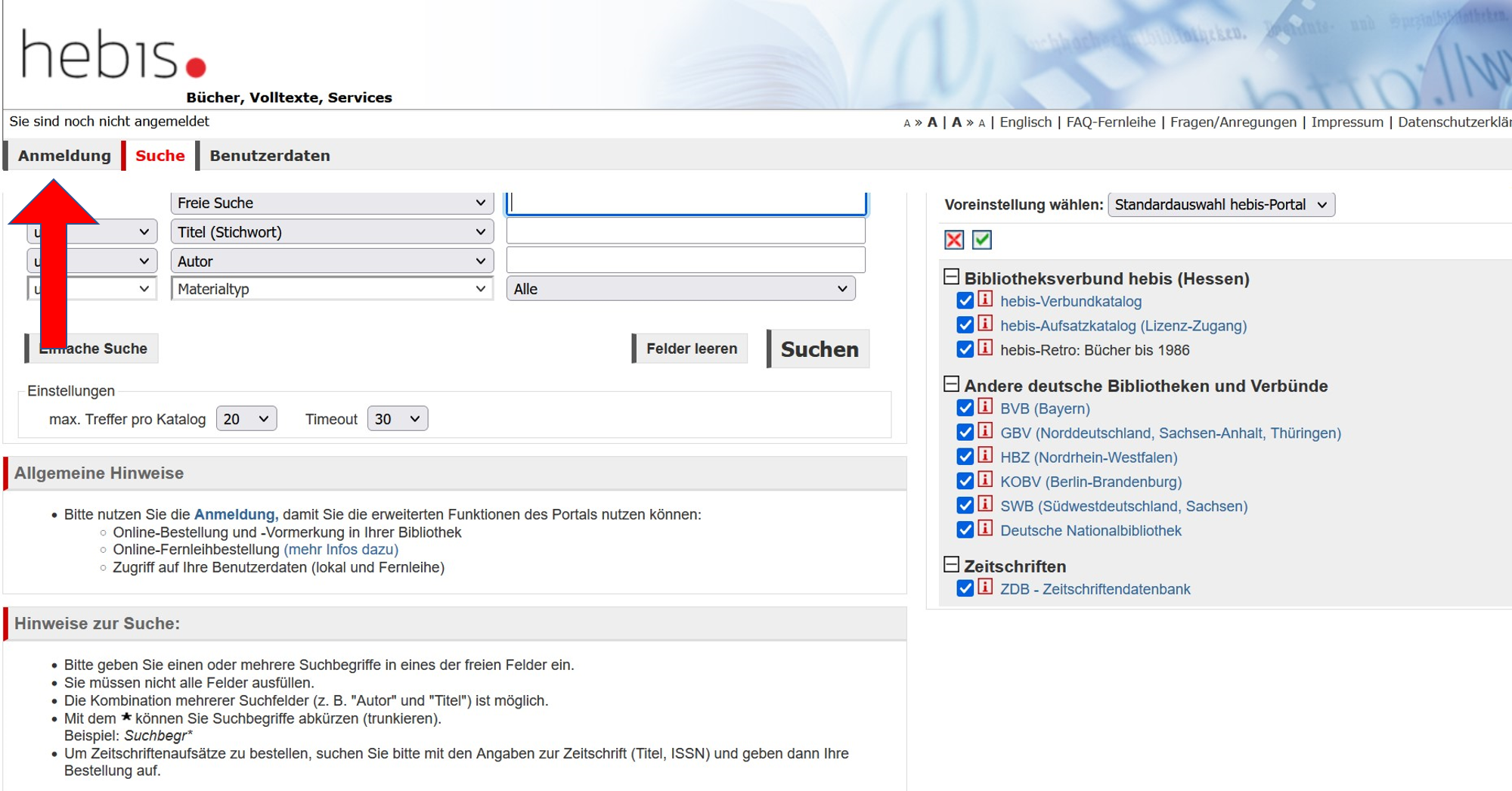This screenshot has width=1512, height=791.
Task: Toggle KOBV (Berlin-Brandenburg) checkbox
Action: click(965, 481)
